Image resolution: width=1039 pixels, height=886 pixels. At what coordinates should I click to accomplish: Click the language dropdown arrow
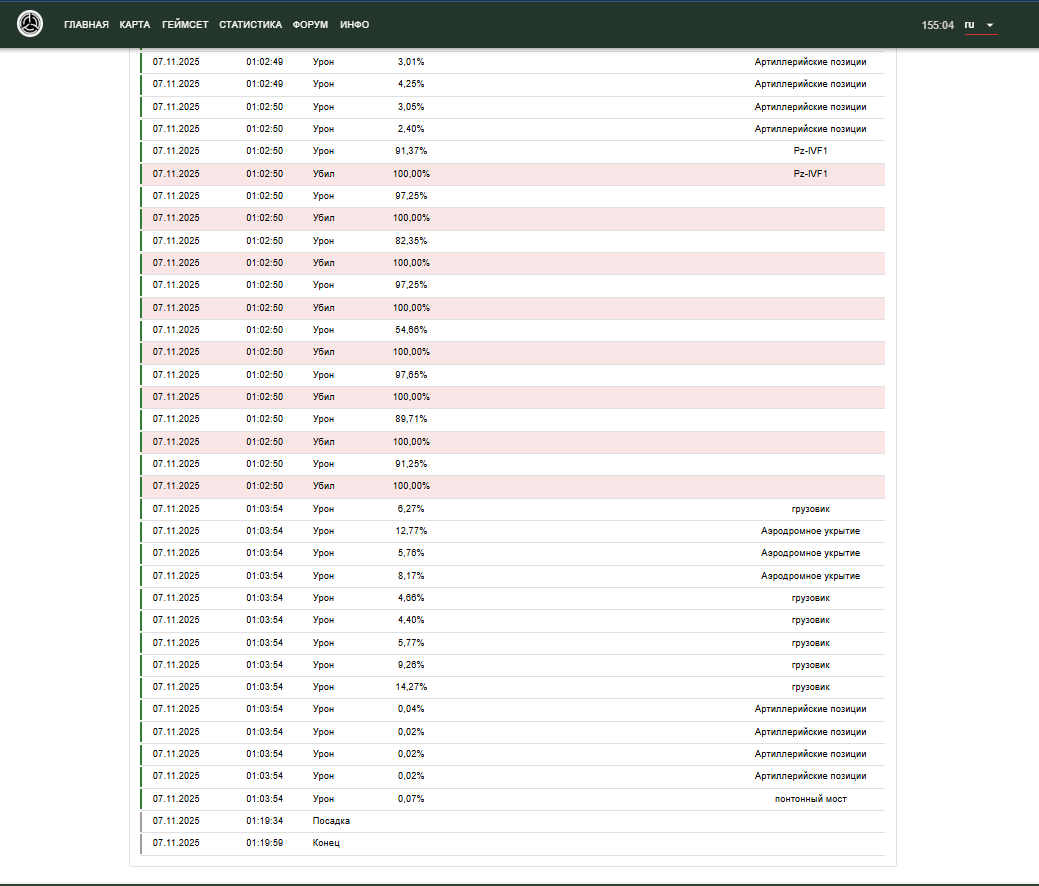click(989, 25)
